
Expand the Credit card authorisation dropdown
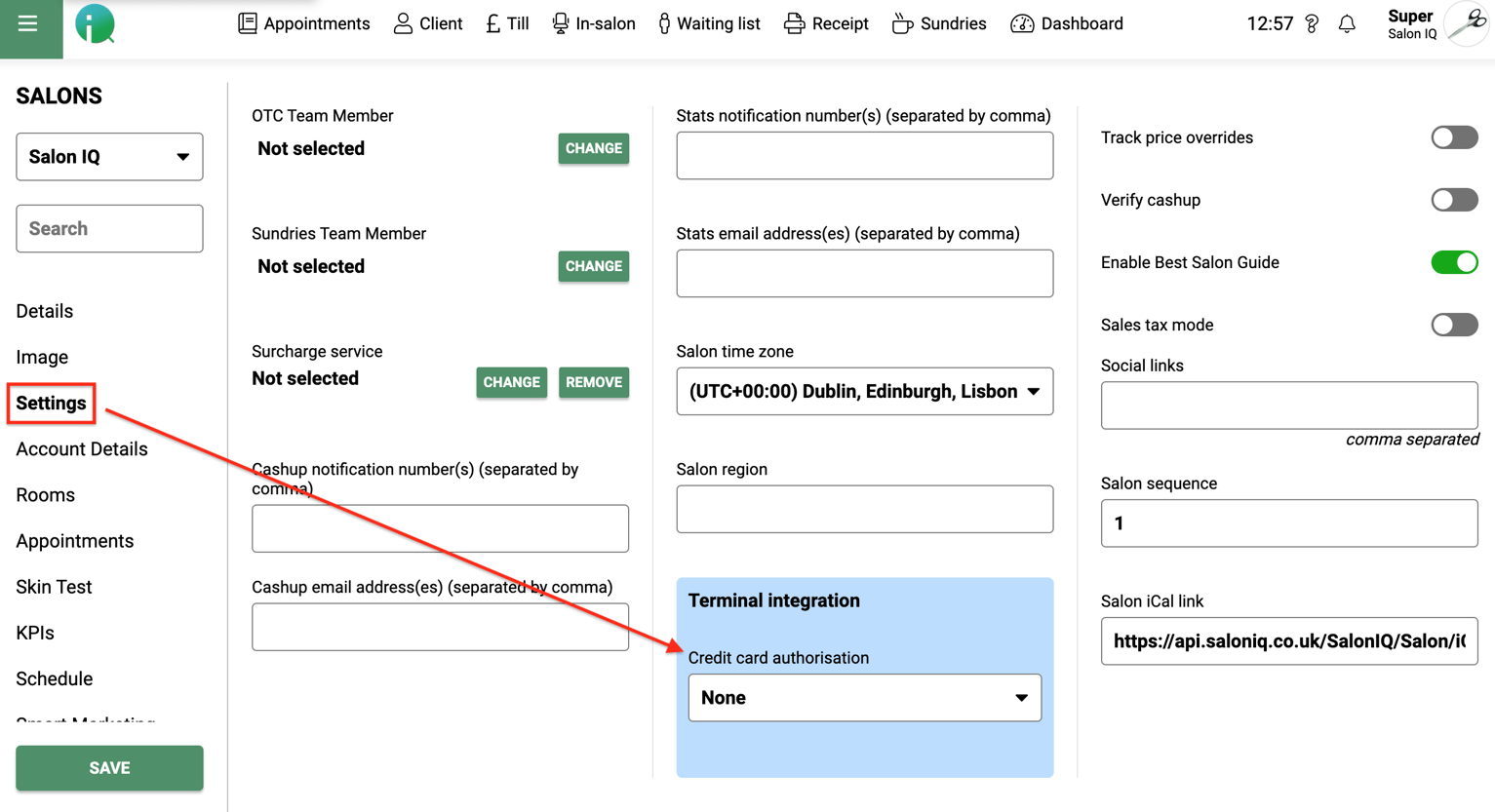864,697
